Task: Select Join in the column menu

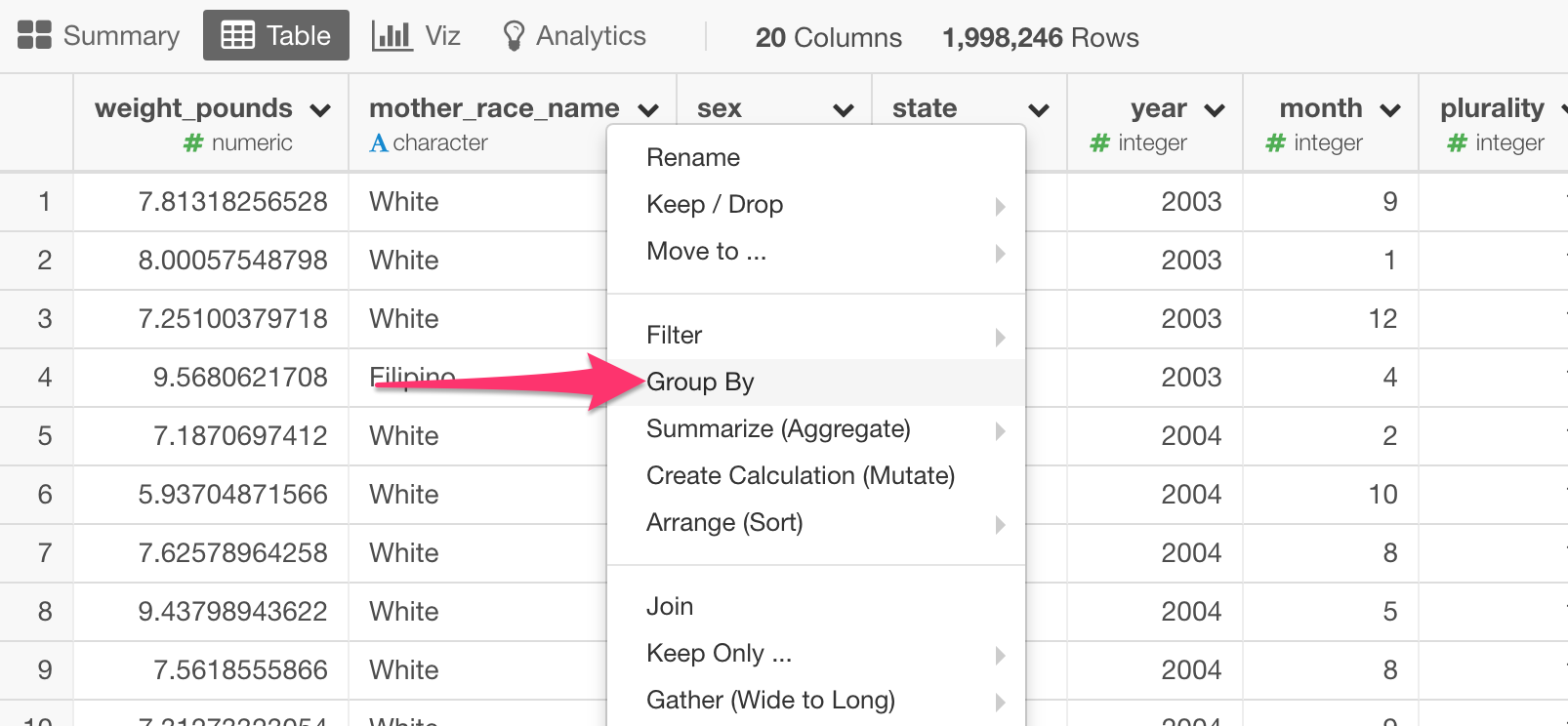Action: pos(670,607)
